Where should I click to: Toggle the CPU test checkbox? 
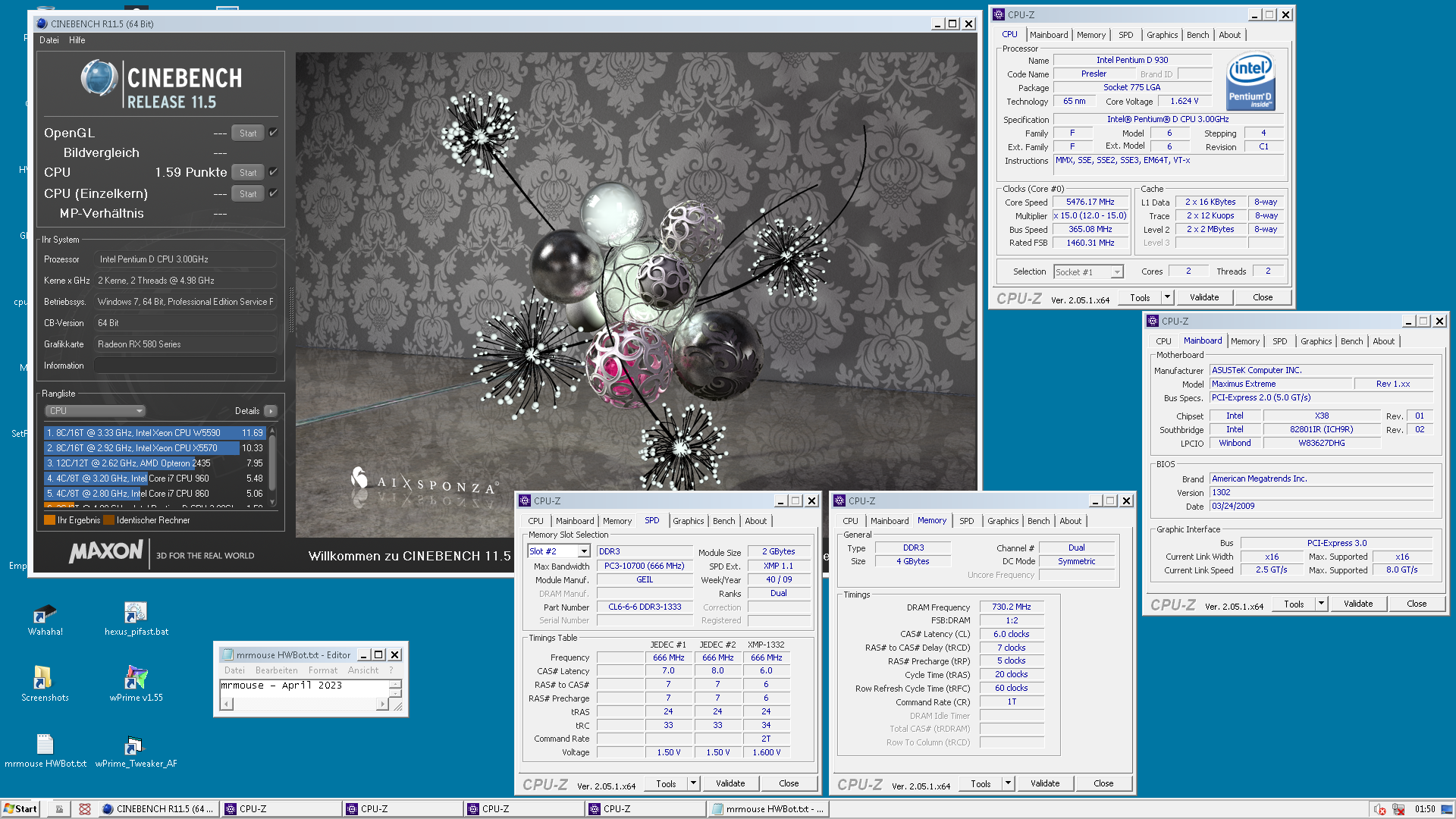(x=273, y=172)
